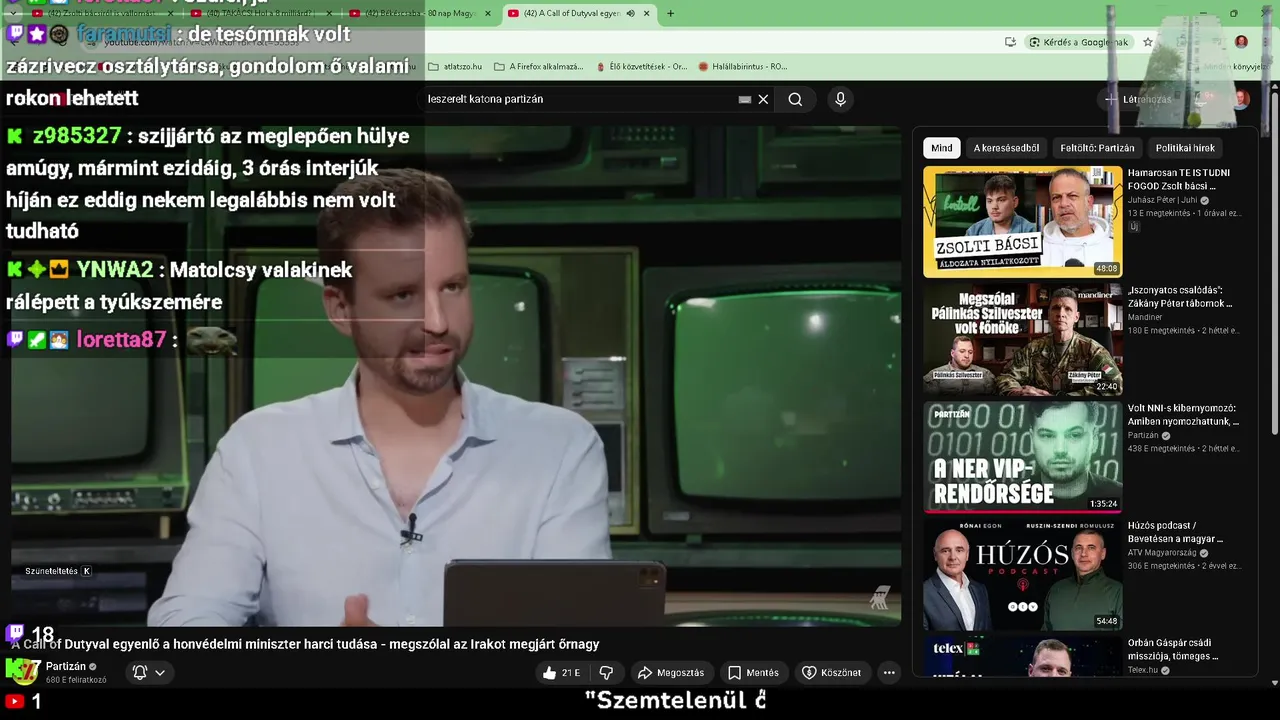Close the '80 nap Magy' tab
The width and height of the screenshot is (1280, 720).
click(x=487, y=13)
